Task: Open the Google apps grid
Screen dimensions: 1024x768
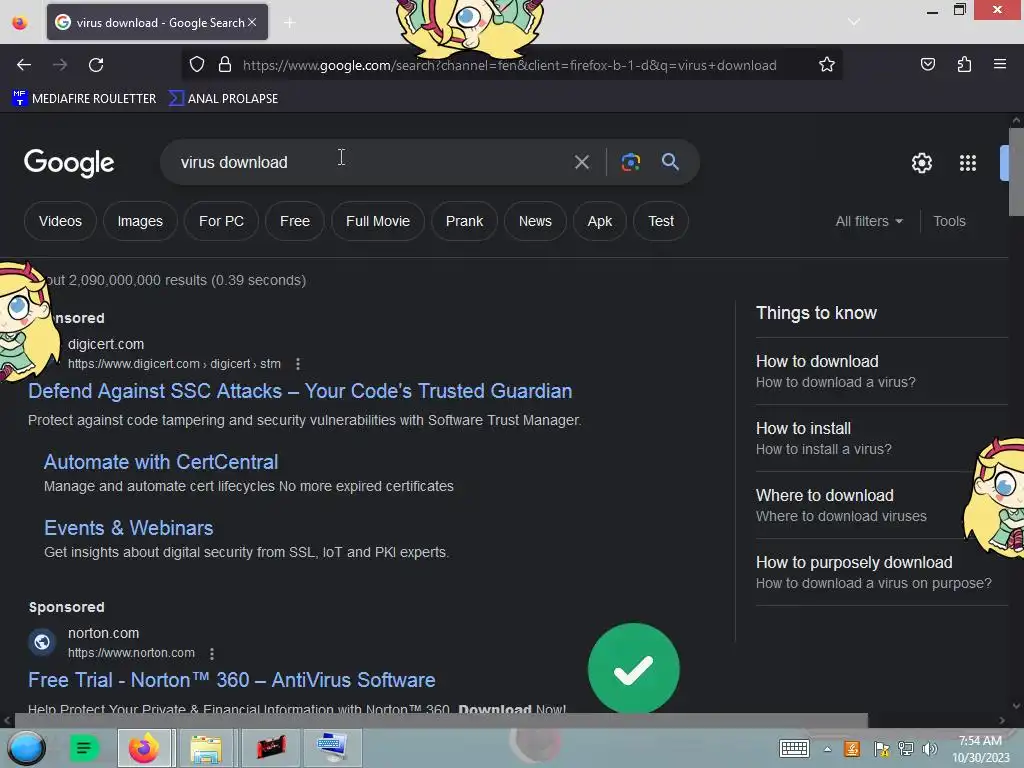Action: point(968,163)
